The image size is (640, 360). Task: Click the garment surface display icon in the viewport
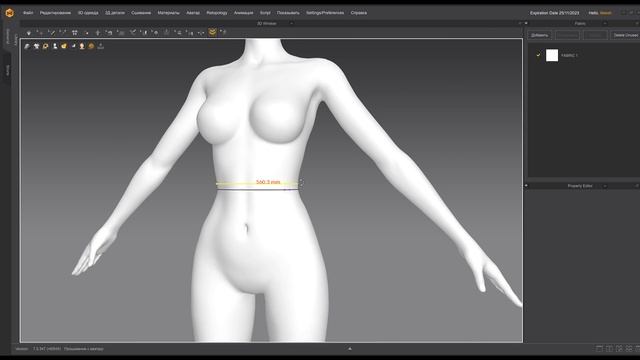point(27,46)
